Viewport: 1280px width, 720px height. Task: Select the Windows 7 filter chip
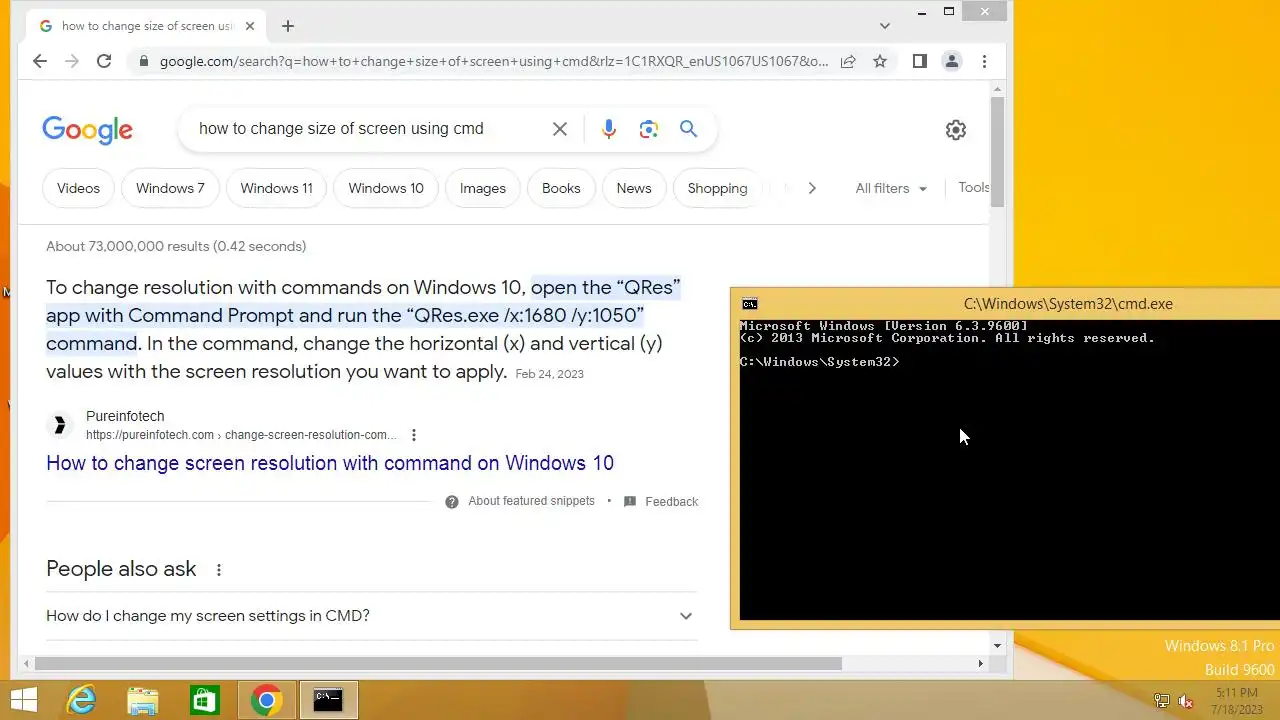170,188
